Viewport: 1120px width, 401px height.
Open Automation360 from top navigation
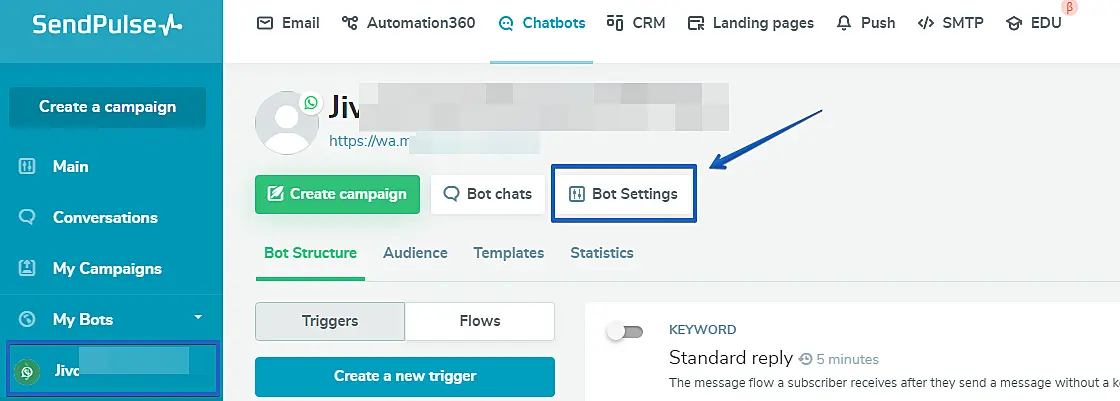point(408,23)
